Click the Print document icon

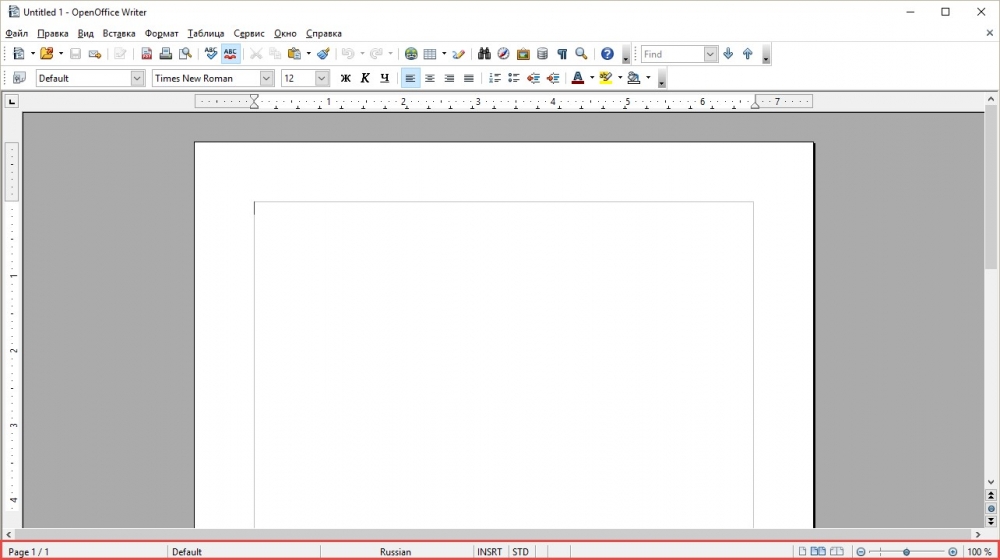pyautogui.click(x=166, y=54)
